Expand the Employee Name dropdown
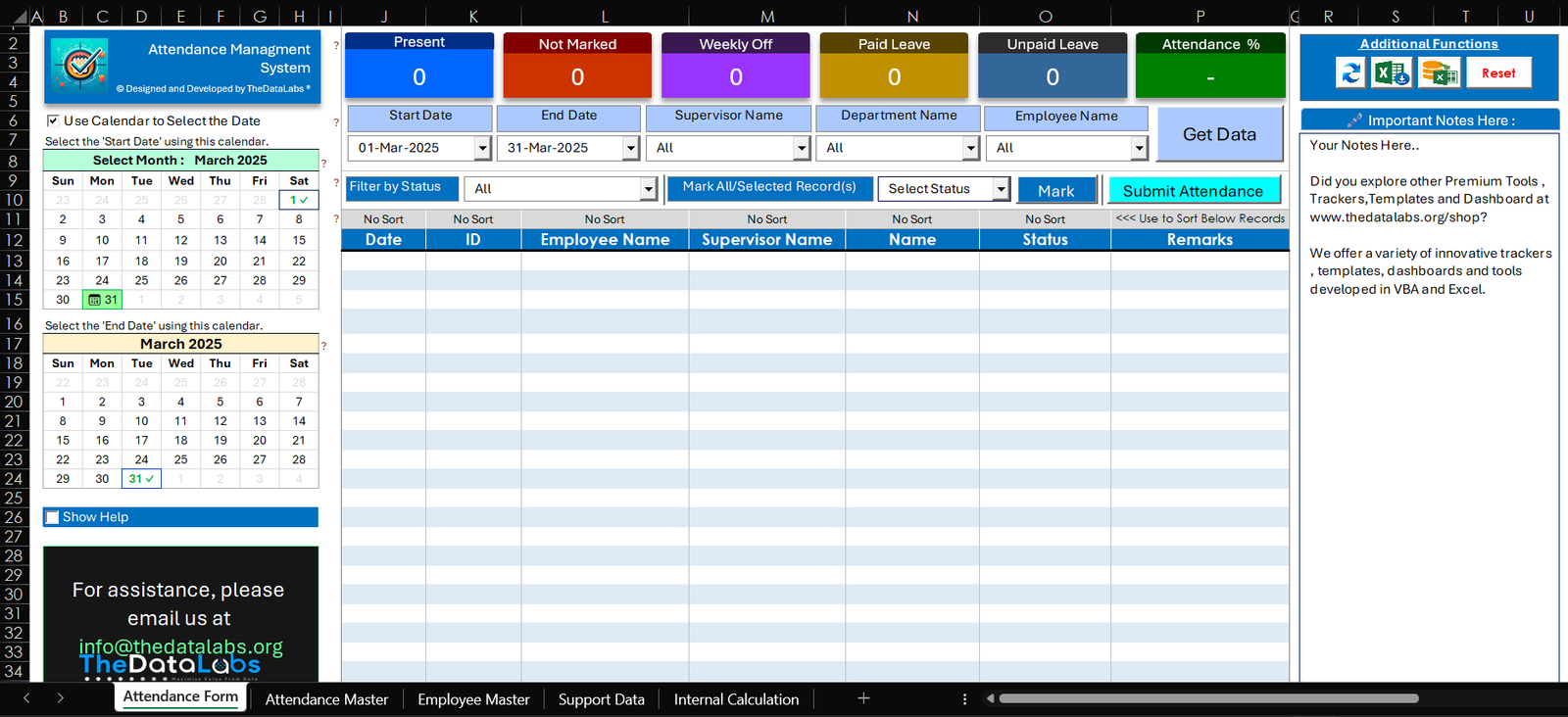This screenshot has width=1568, height=717. [x=1139, y=148]
